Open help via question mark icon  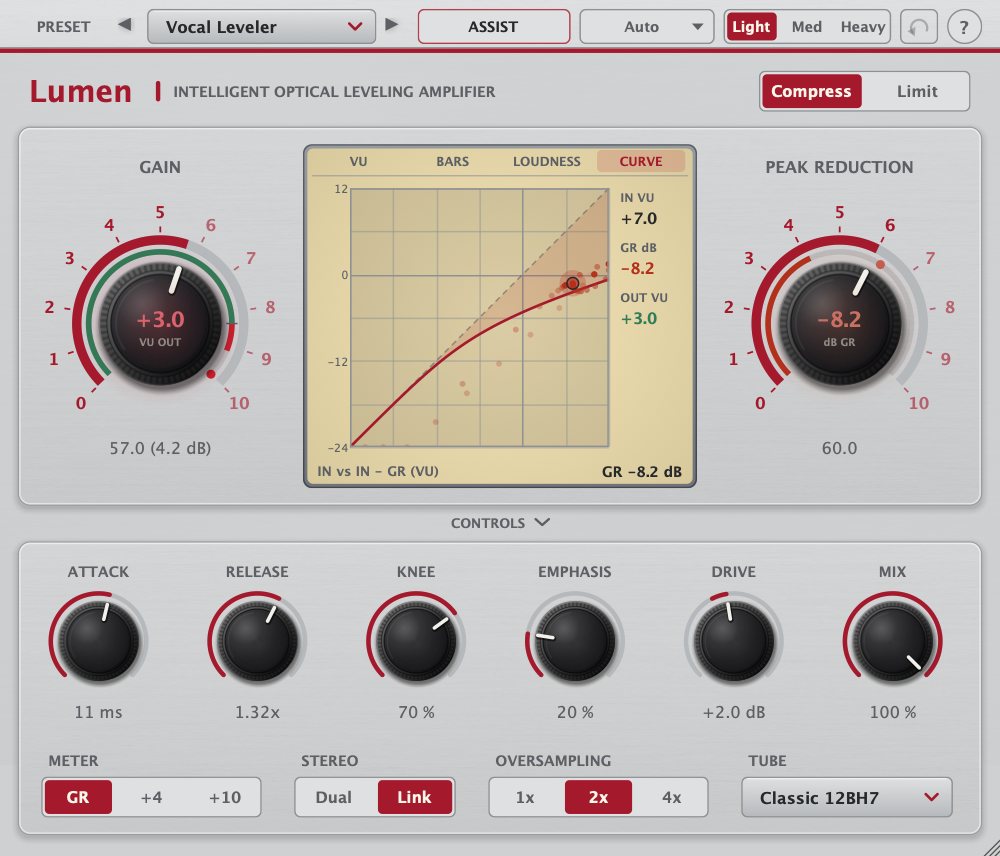tap(964, 27)
